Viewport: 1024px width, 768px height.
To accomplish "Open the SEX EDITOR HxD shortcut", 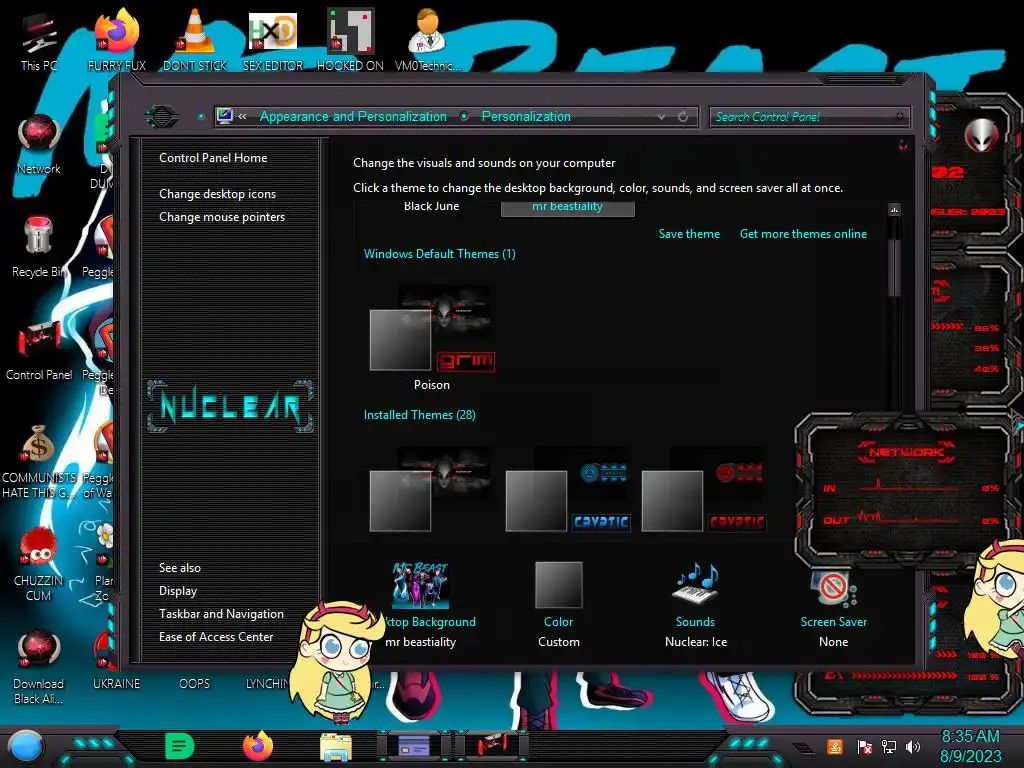I will coord(272,40).
